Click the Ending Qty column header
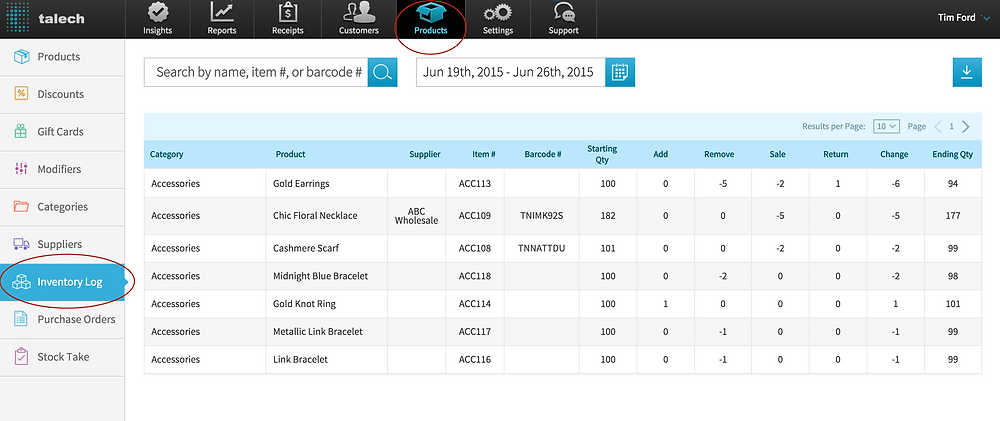 952,154
